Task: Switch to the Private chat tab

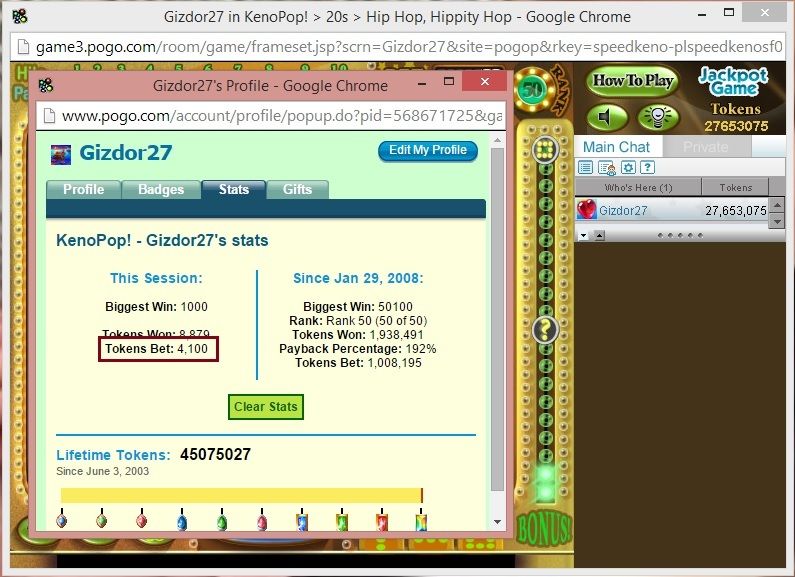Action: pyautogui.click(x=706, y=147)
